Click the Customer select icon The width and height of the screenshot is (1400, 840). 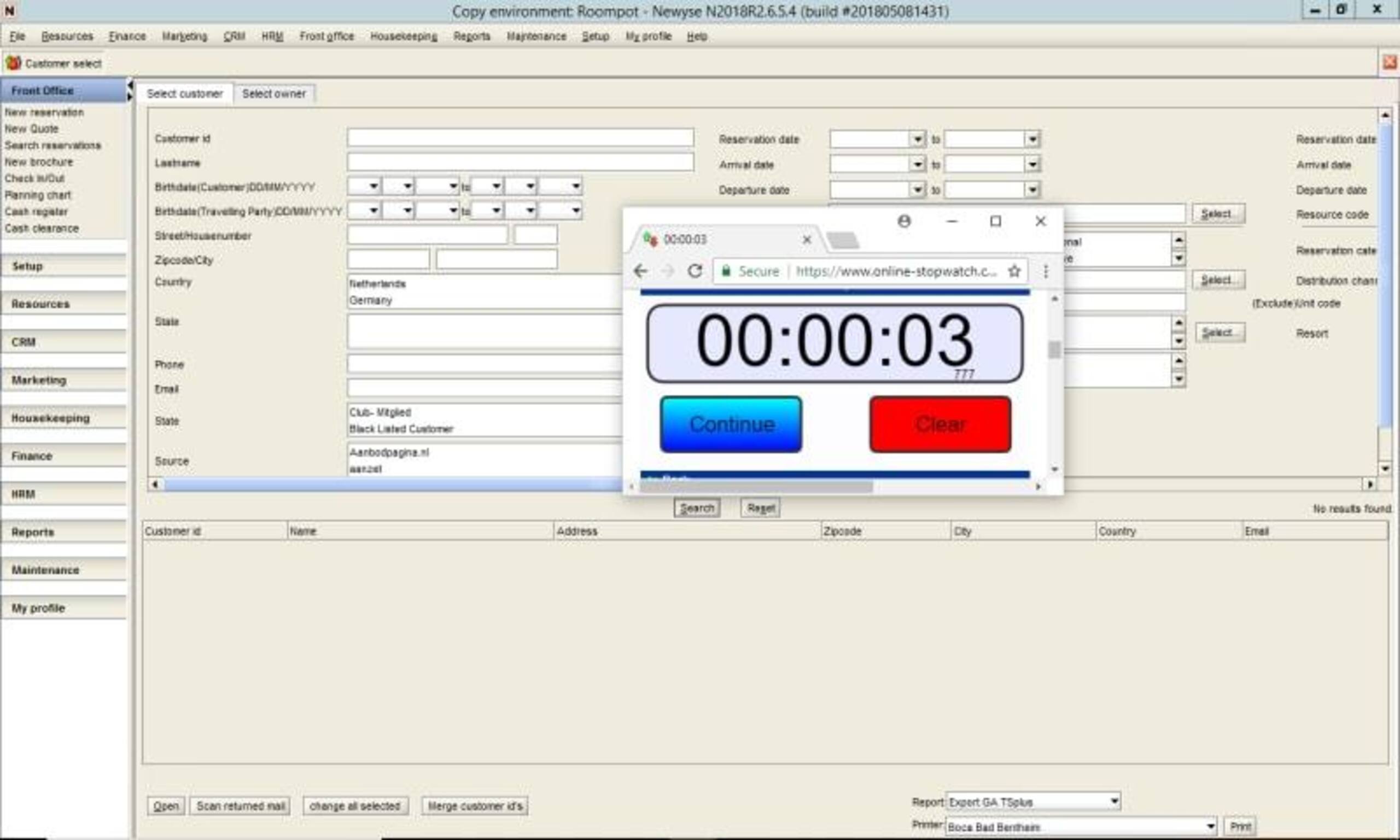click(x=13, y=63)
